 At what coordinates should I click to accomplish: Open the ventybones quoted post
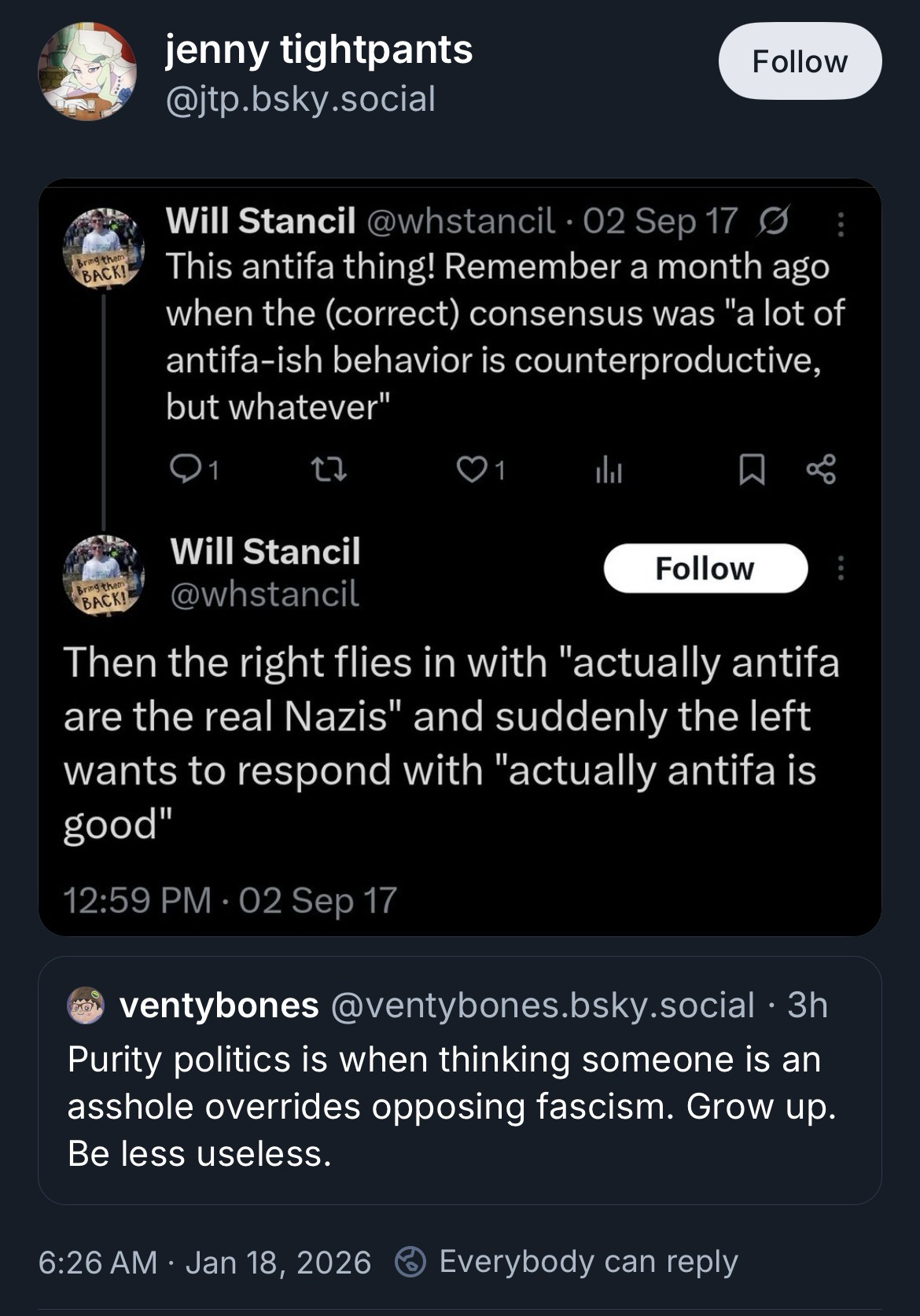point(459,1105)
